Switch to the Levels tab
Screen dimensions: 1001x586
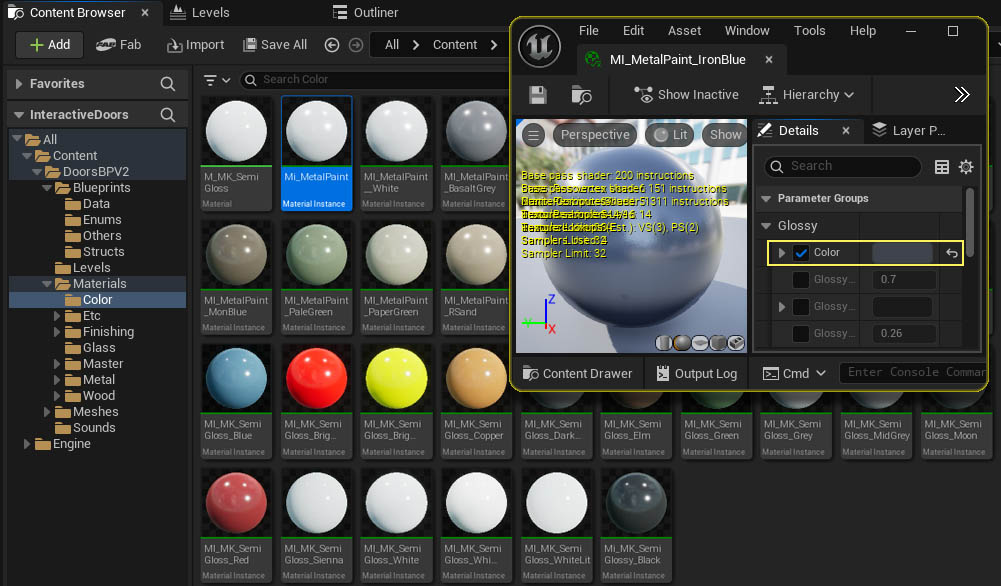coord(199,12)
